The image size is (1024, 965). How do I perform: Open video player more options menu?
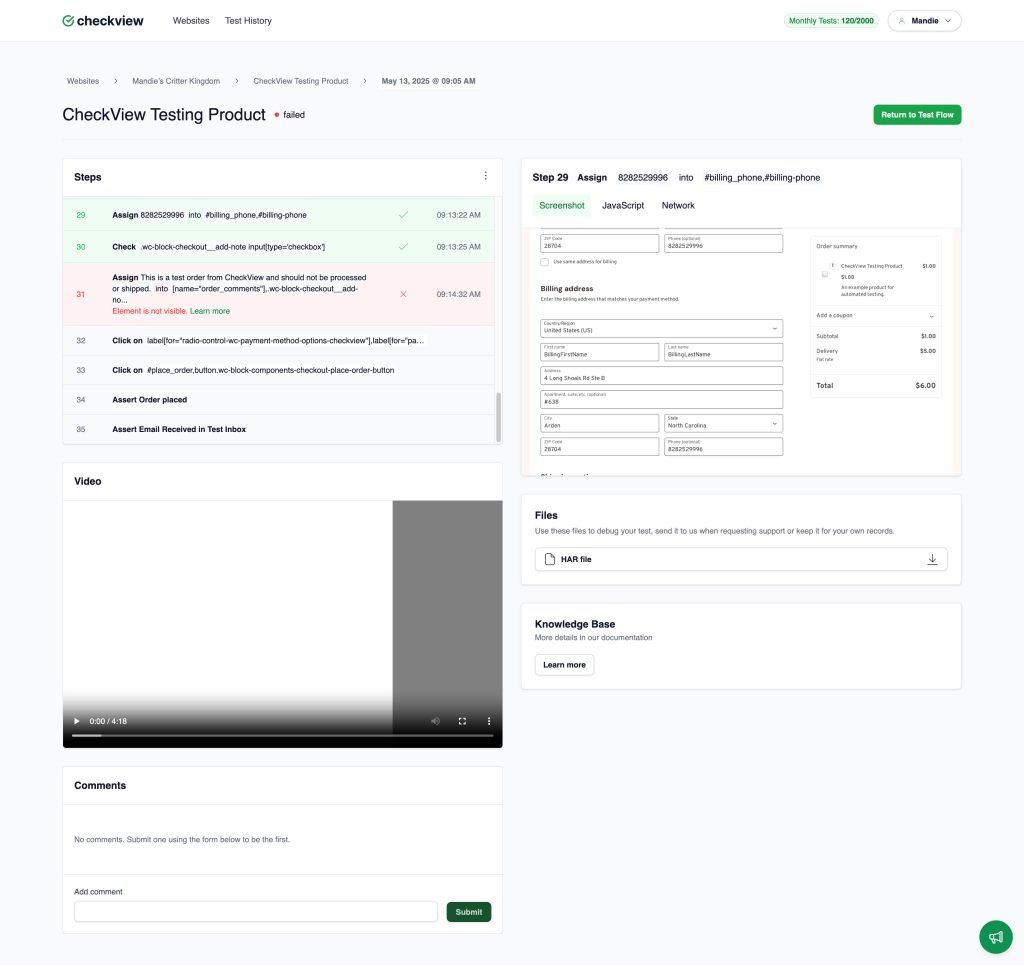488,721
